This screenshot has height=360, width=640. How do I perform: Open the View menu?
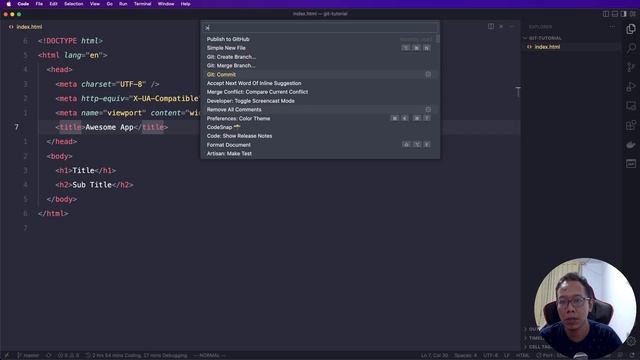[95, 4]
